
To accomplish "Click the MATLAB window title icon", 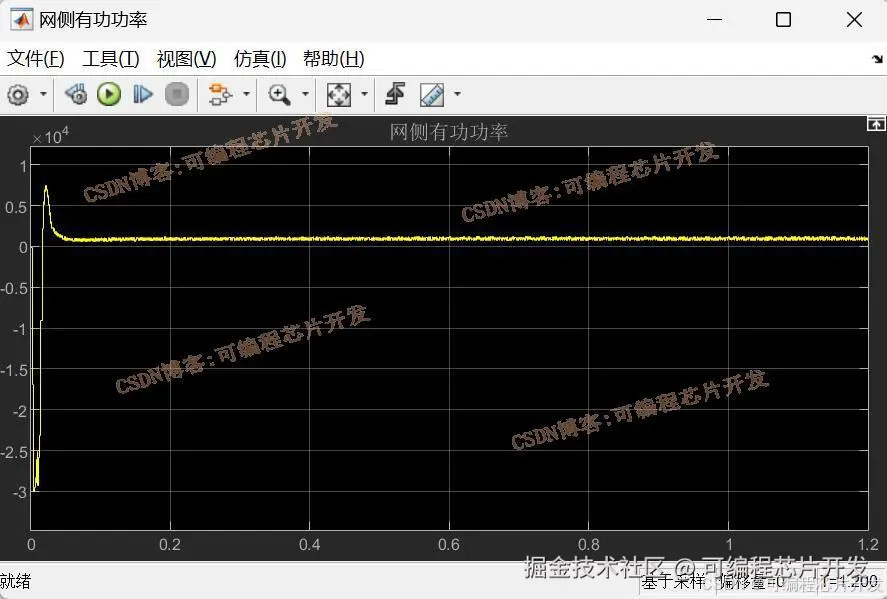I will click(x=22, y=20).
